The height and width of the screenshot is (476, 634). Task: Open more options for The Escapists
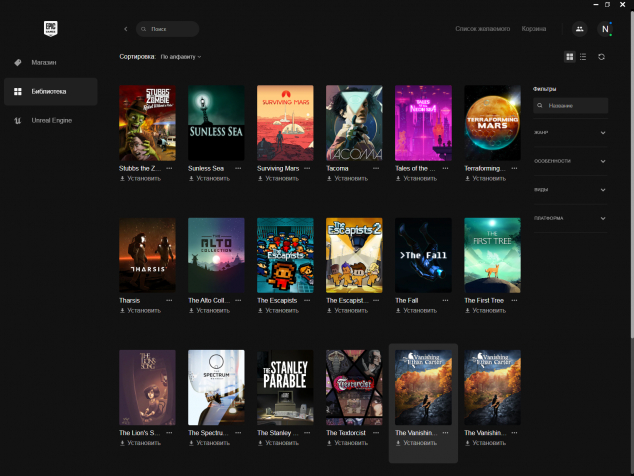tap(307, 300)
